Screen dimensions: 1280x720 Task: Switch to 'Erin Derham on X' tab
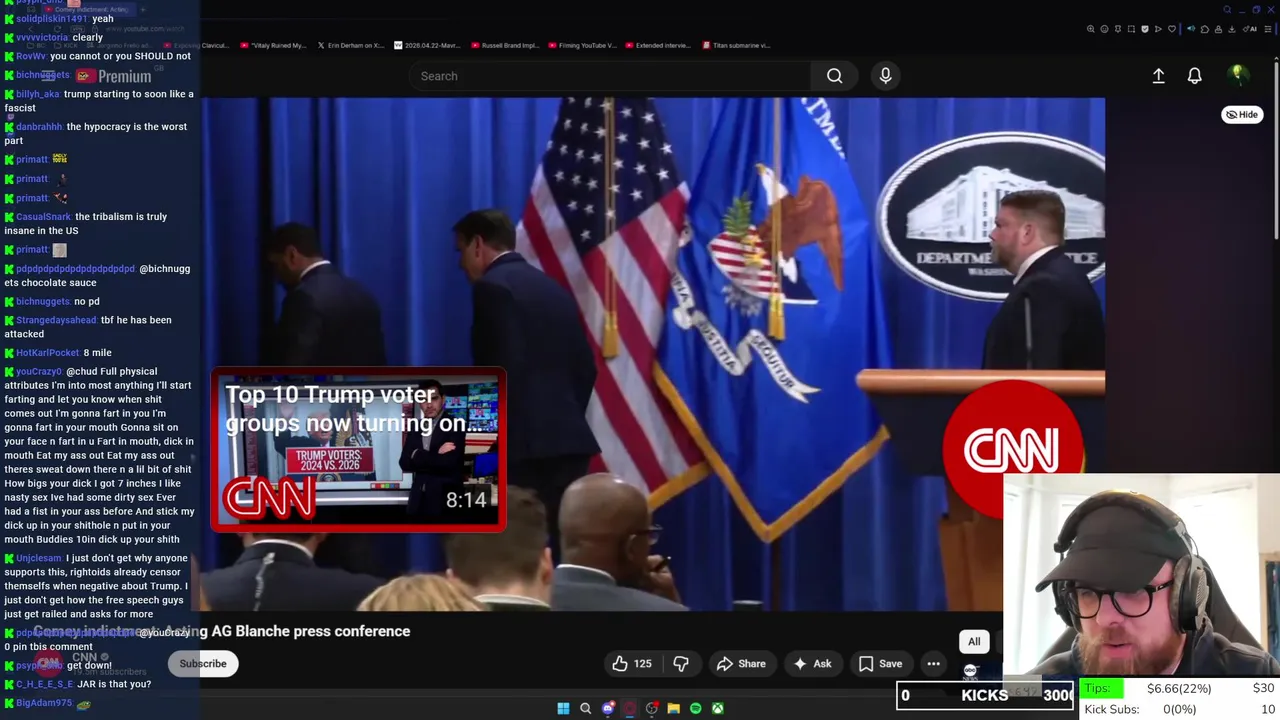pyautogui.click(x=350, y=45)
